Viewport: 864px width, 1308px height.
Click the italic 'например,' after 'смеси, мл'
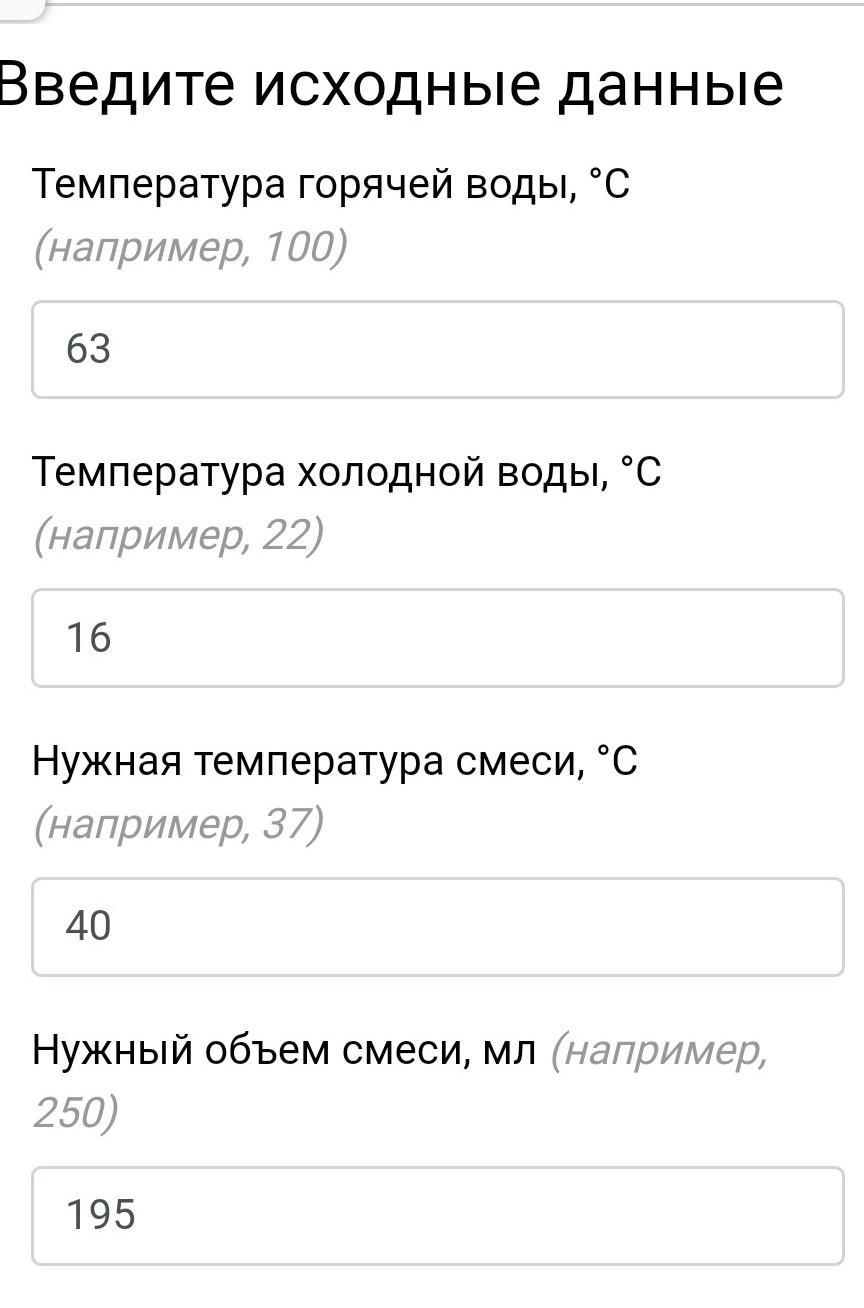[x=660, y=1050]
